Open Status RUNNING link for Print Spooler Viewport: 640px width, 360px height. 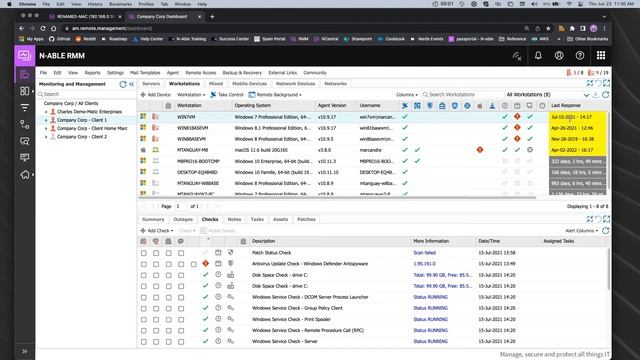pos(430,319)
